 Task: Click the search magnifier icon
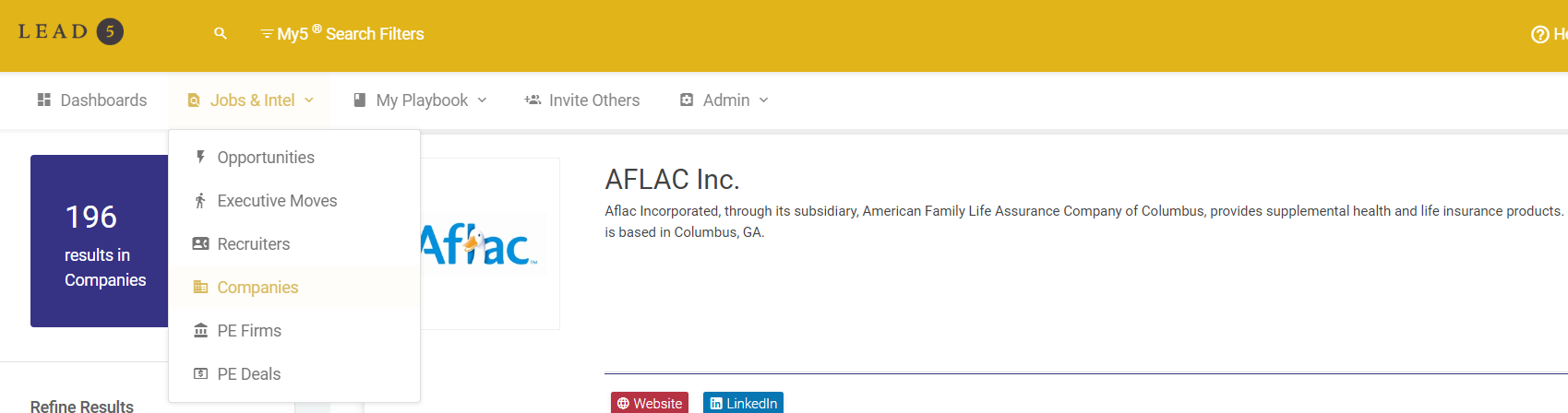tap(220, 34)
